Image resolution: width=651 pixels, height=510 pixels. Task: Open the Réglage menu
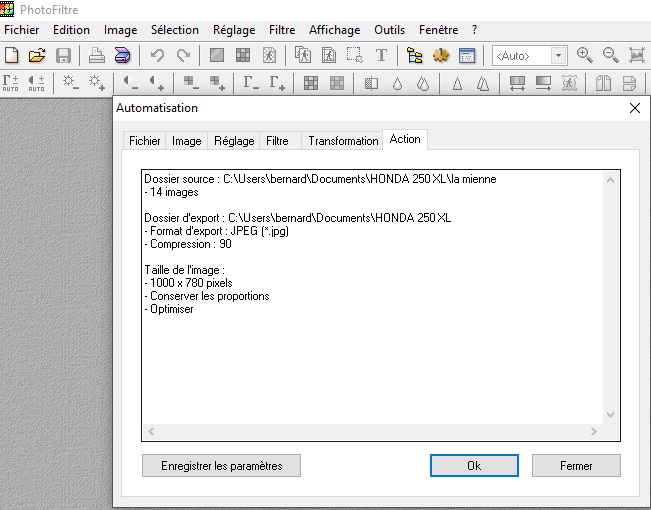[234, 30]
